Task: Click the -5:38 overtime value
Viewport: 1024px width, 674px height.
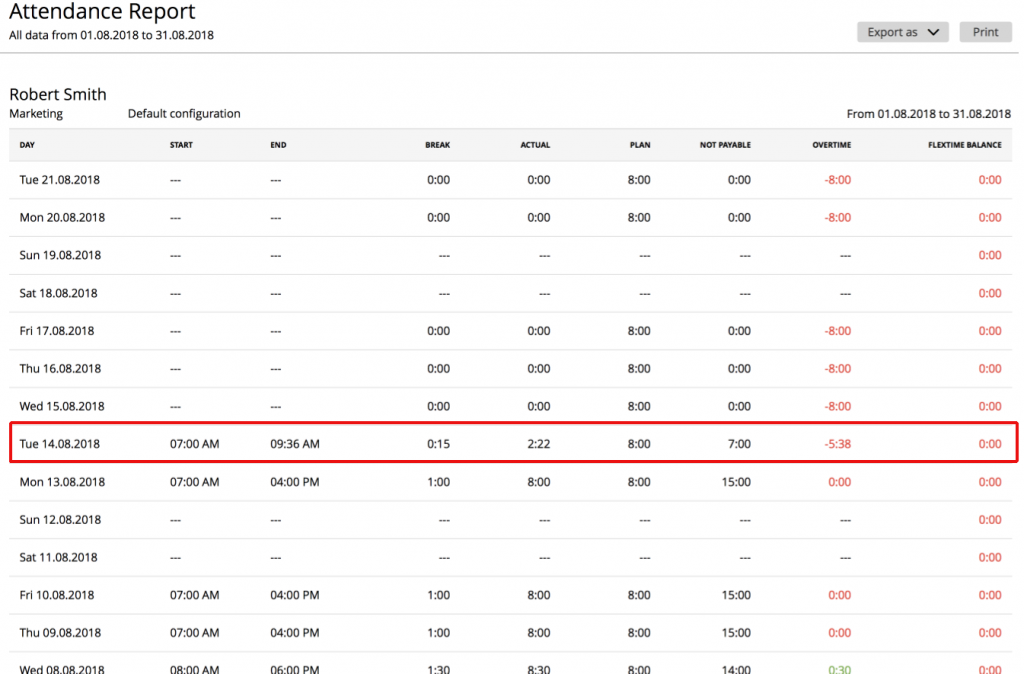Action: pyautogui.click(x=837, y=444)
